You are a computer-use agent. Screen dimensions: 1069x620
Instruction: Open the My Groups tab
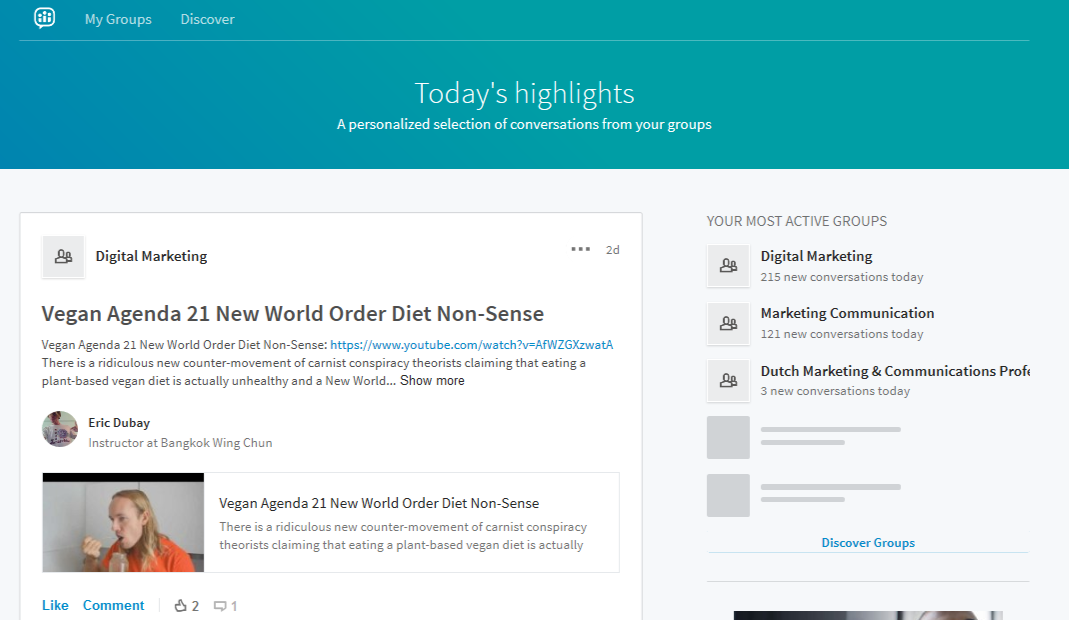coord(118,19)
